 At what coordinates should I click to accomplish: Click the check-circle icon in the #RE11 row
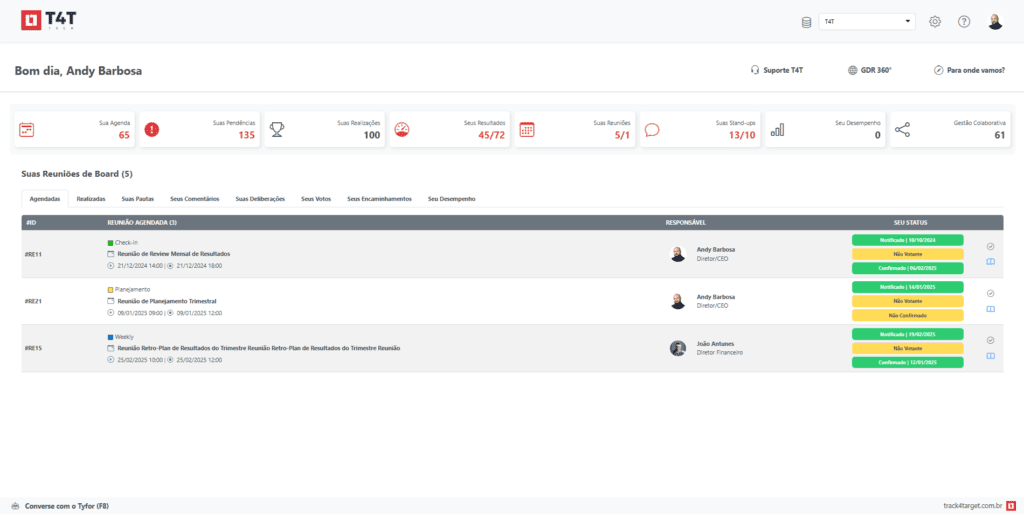tap(990, 246)
